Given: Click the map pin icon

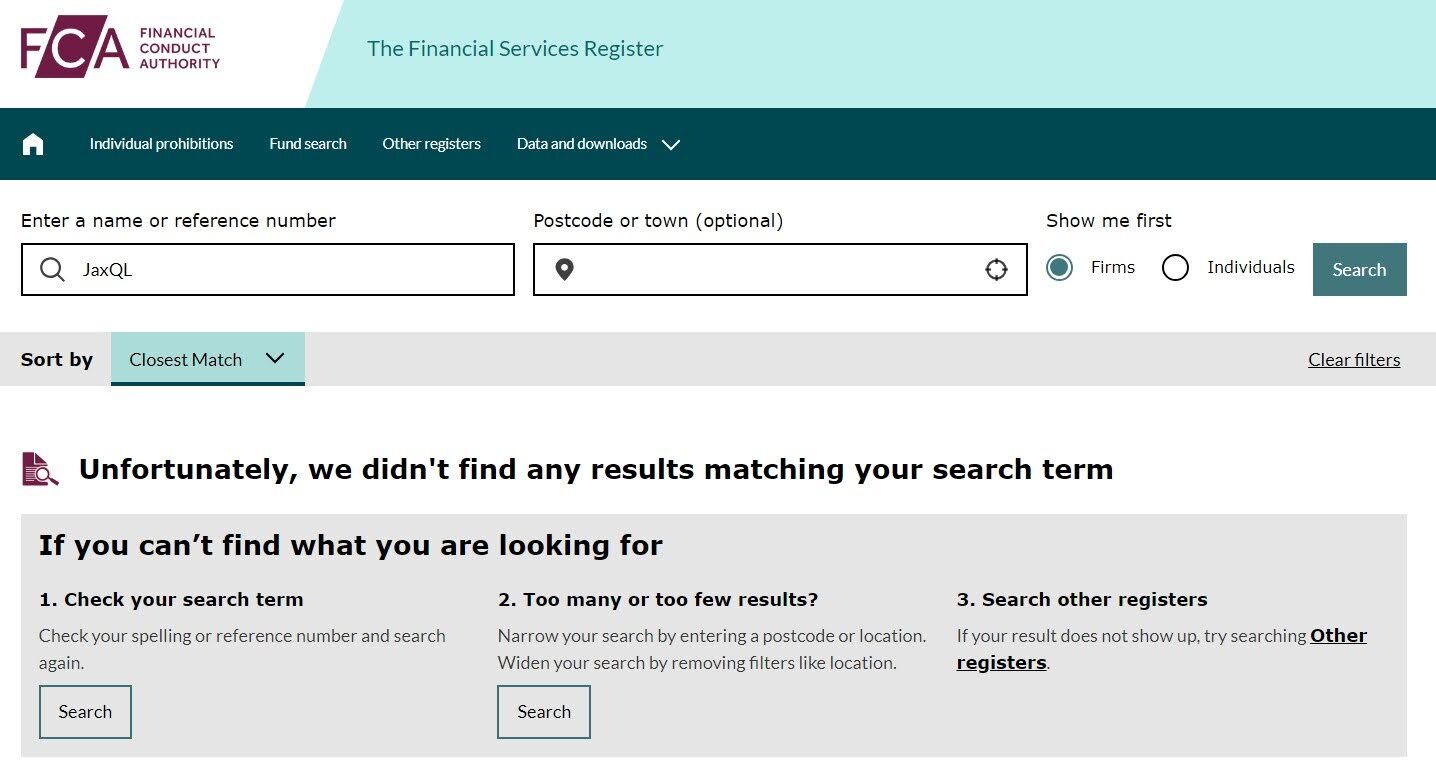Looking at the screenshot, I should pyautogui.click(x=564, y=269).
